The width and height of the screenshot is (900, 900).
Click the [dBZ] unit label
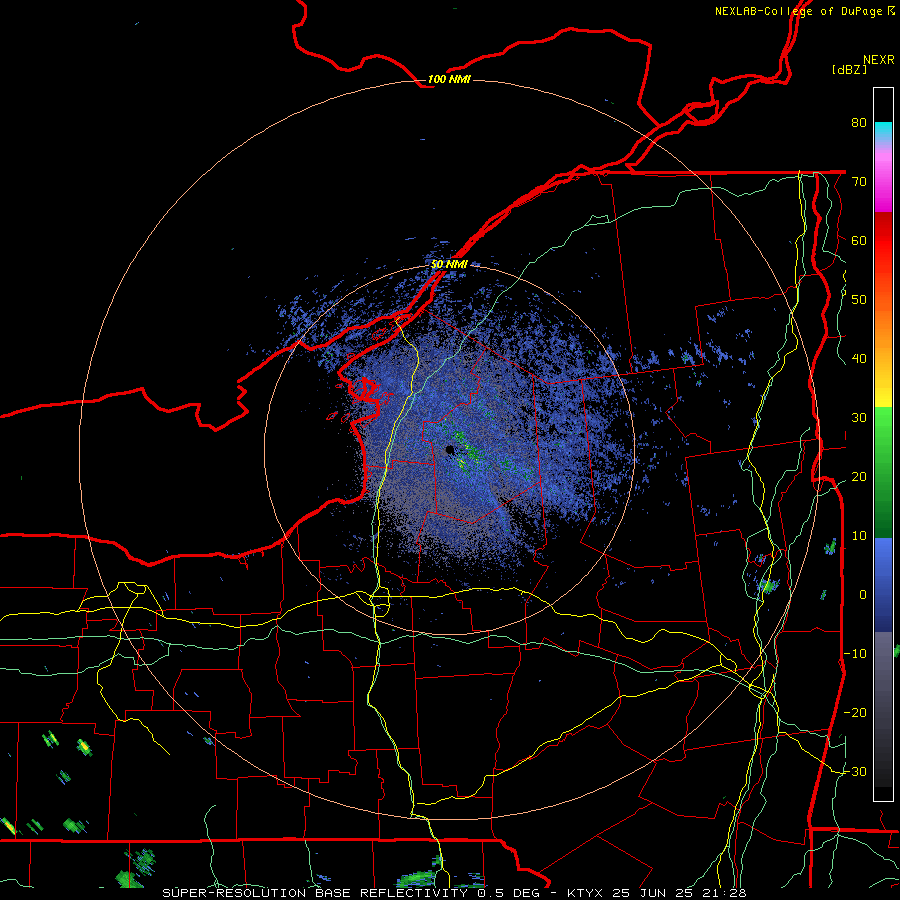click(849, 69)
